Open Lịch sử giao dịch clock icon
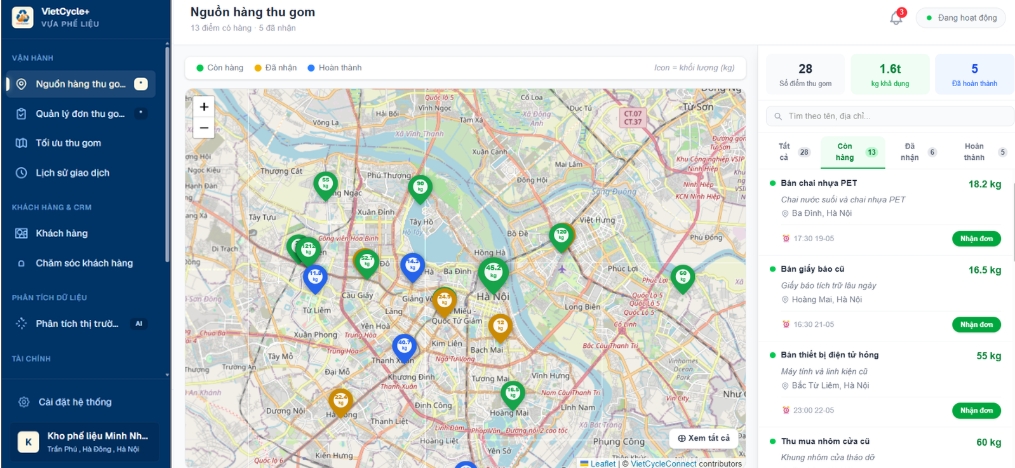The height and width of the screenshot is (468, 1015). (x=21, y=173)
